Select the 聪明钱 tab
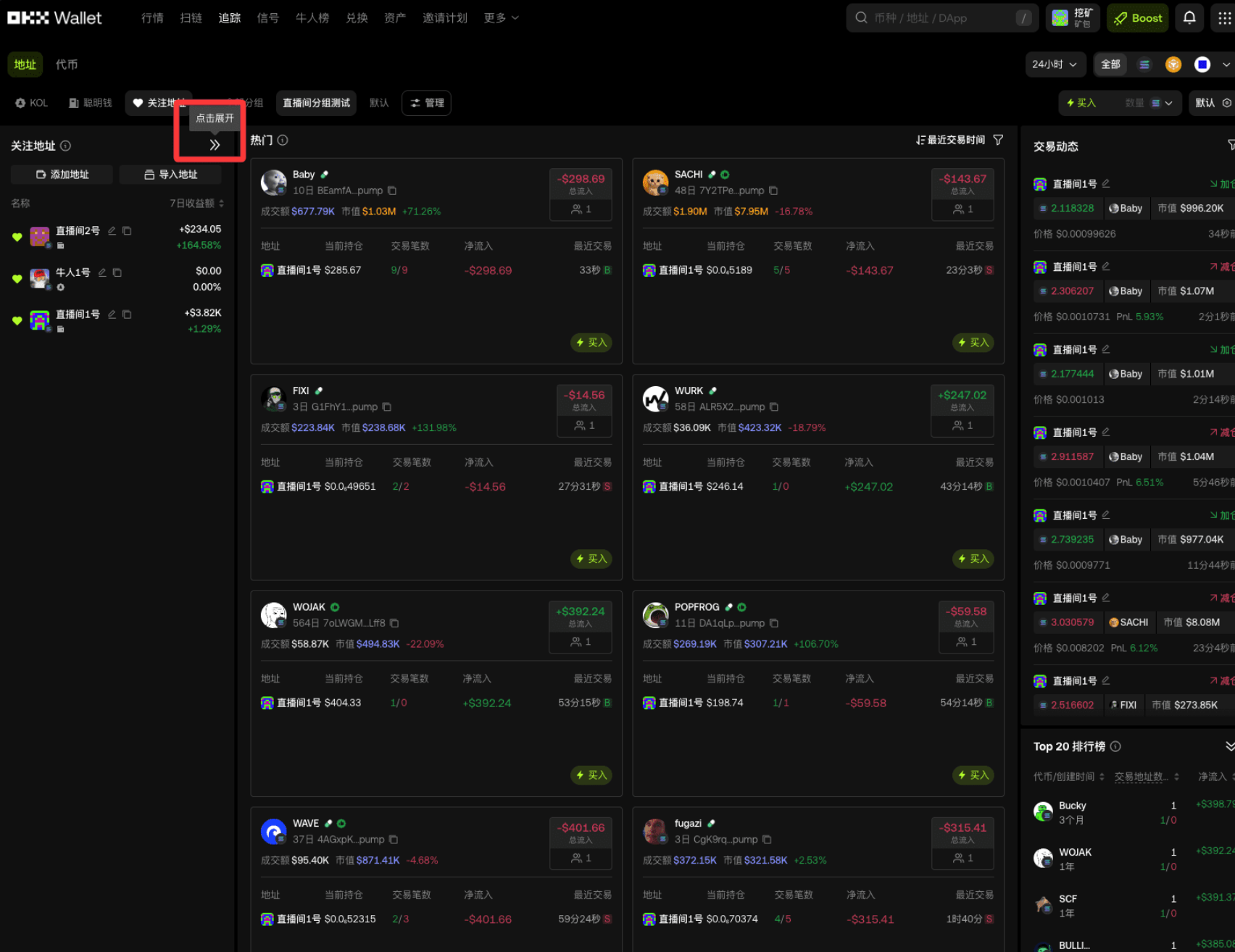Image resolution: width=1235 pixels, height=952 pixels. [x=91, y=103]
